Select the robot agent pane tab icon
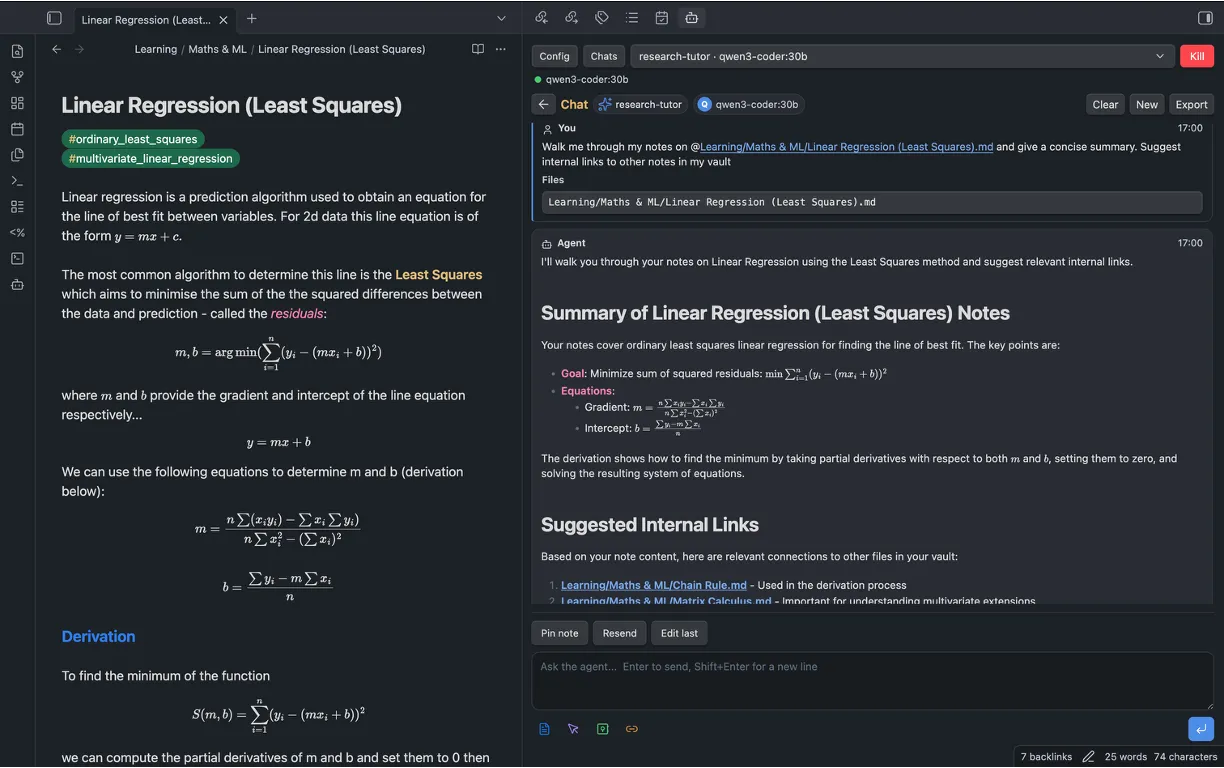 691,17
